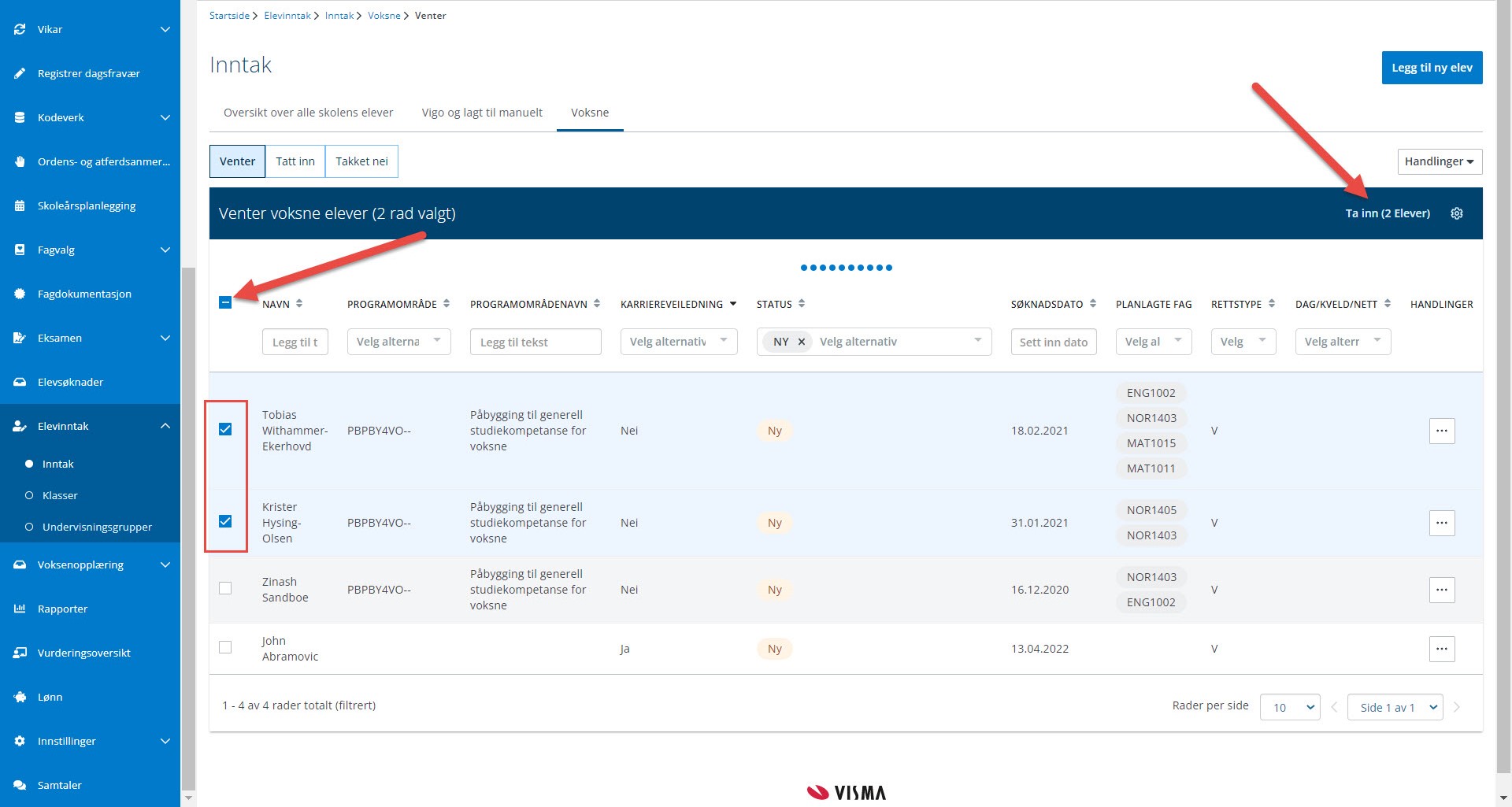Click the Voksenopplæring sidebar icon
Screen dimensions: 1512x807
pyautogui.click(x=20, y=565)
